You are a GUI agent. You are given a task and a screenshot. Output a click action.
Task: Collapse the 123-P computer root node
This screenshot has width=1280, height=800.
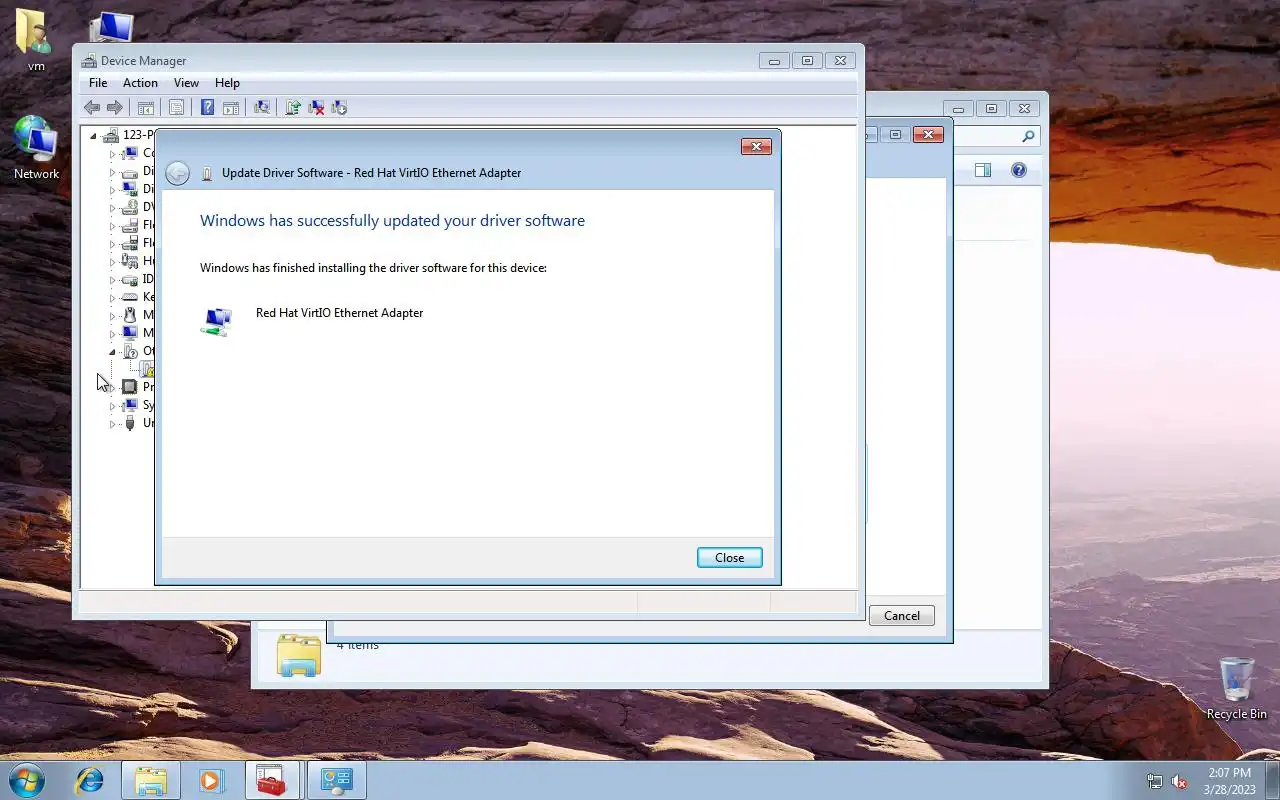click(93, 135)
